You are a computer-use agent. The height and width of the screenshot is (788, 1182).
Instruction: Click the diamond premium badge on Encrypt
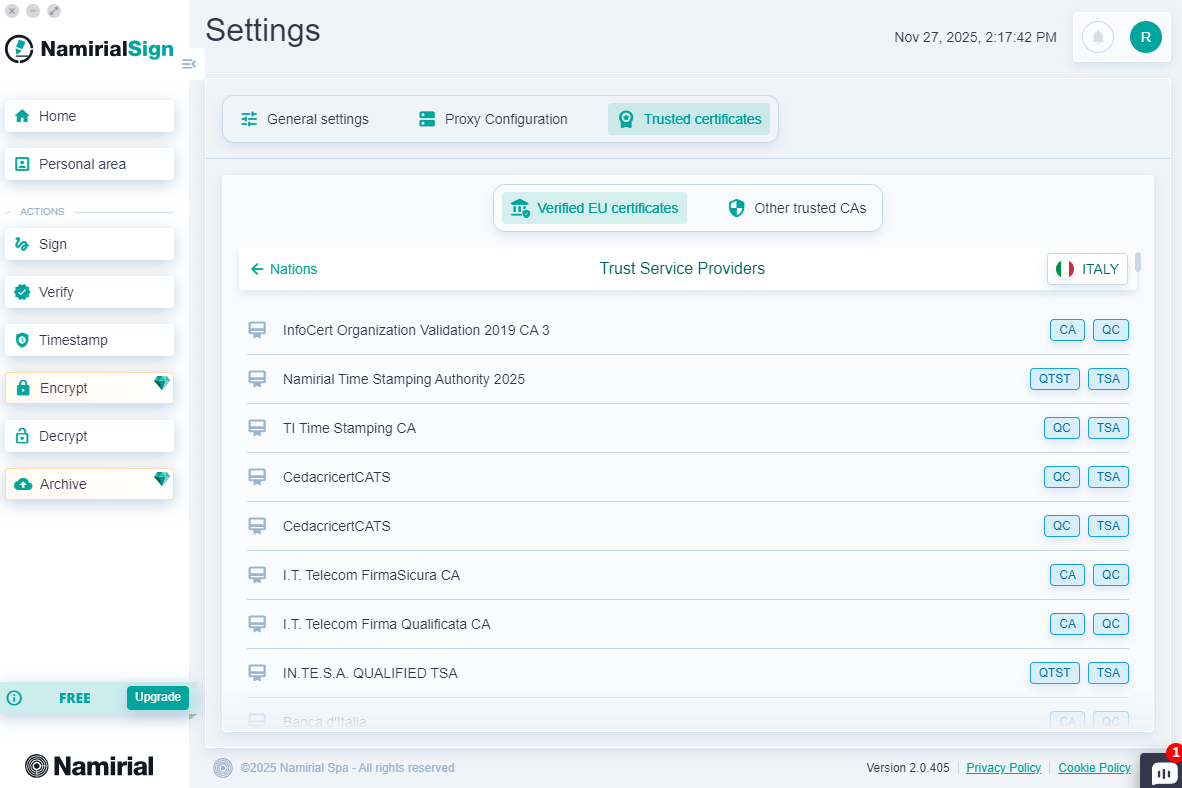[161, 382]
